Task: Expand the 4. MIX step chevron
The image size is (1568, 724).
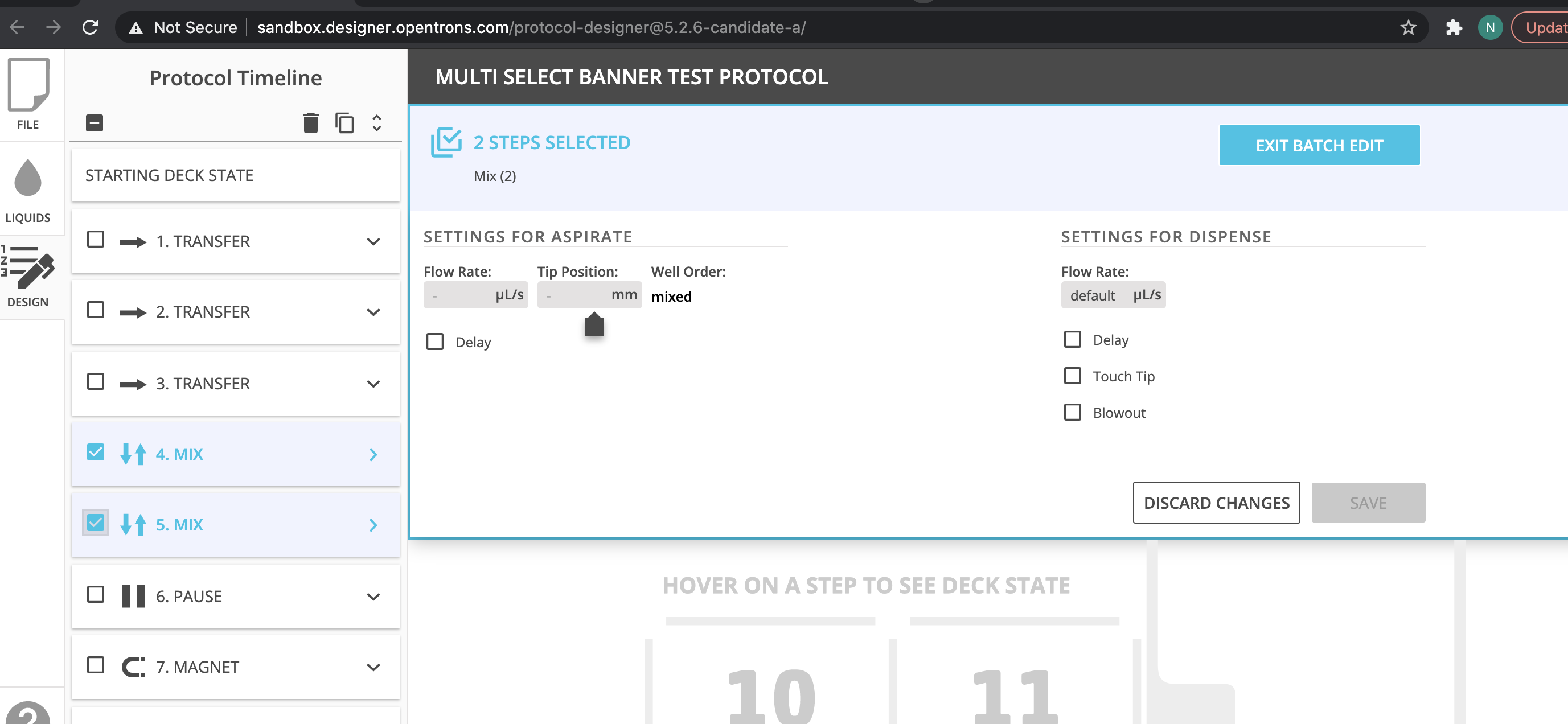Action: pos(373,454)
